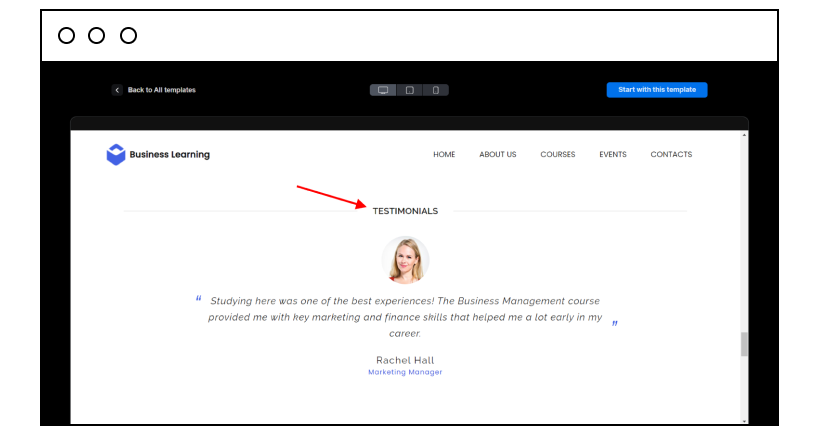This screenshot has height=436, width=818.
Task: Click the name Rachel Hall
Action: pyautogui.click(x=405, y=360)
